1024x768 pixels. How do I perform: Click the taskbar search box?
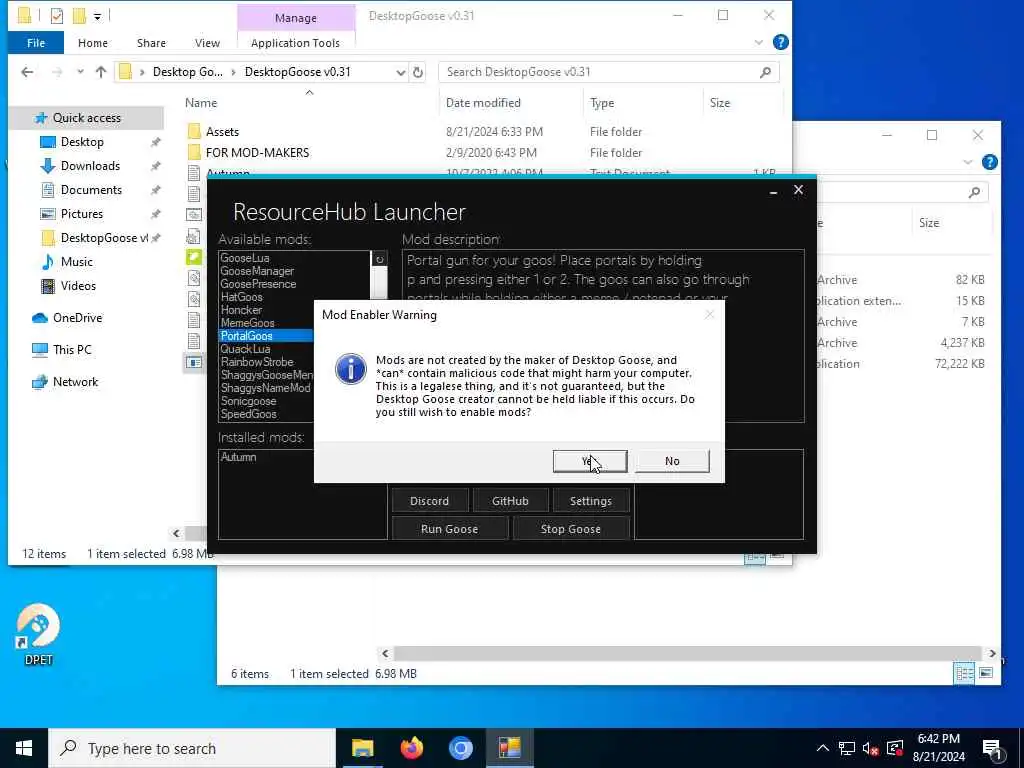tap(192, 748)
